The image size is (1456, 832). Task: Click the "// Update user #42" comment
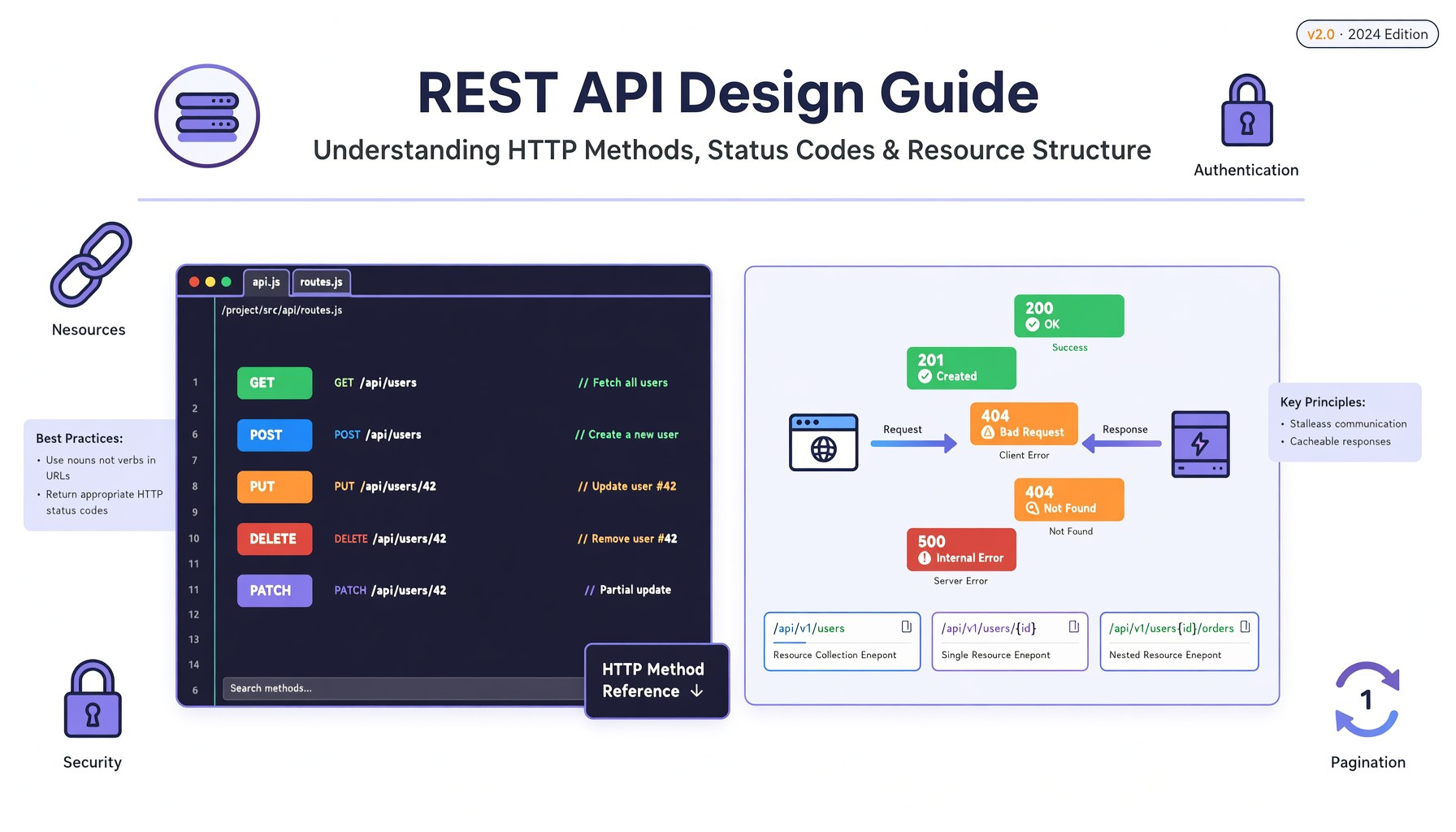tap(627, 487)
